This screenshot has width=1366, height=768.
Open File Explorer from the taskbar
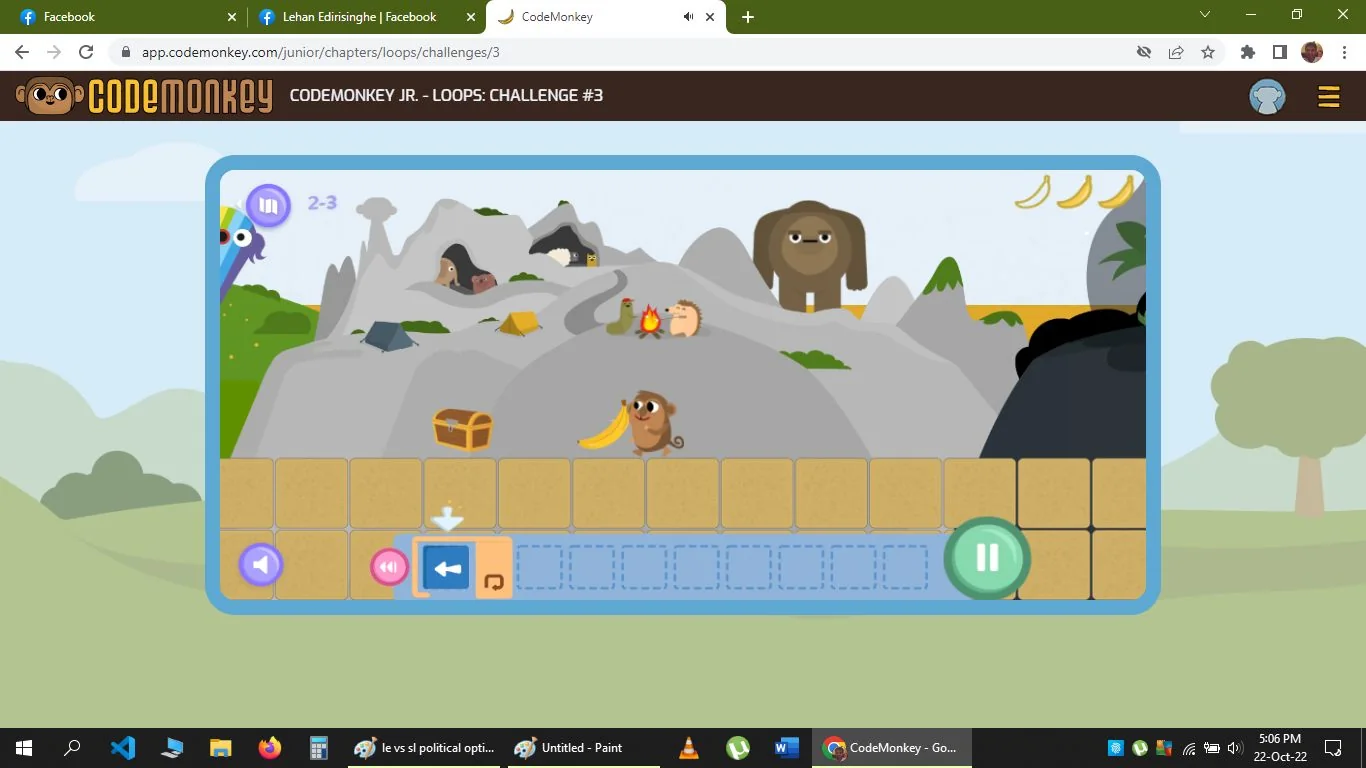click(x=220, y=748)
